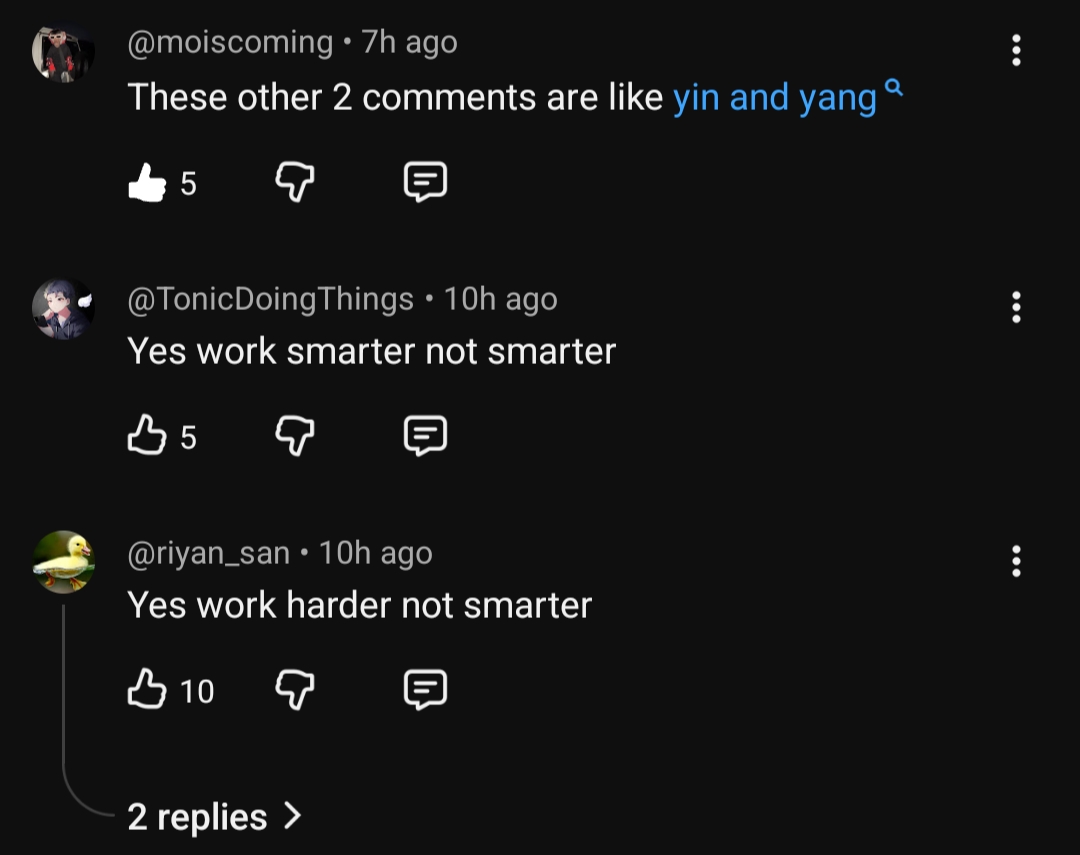Tap the @moiscoming profile picture

click(x=63, y=52)
